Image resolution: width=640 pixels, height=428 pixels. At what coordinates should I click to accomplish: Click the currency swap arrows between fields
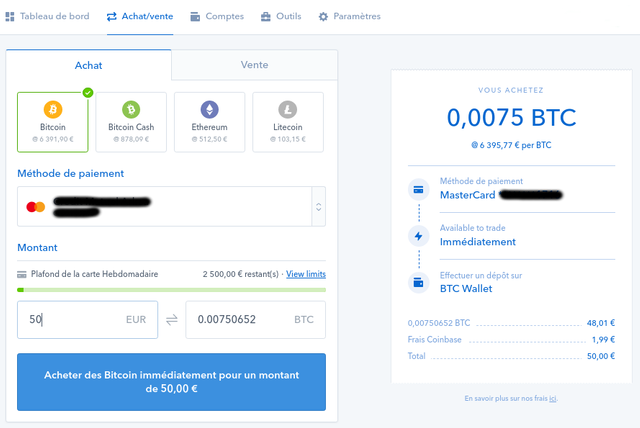coord(172,319)
